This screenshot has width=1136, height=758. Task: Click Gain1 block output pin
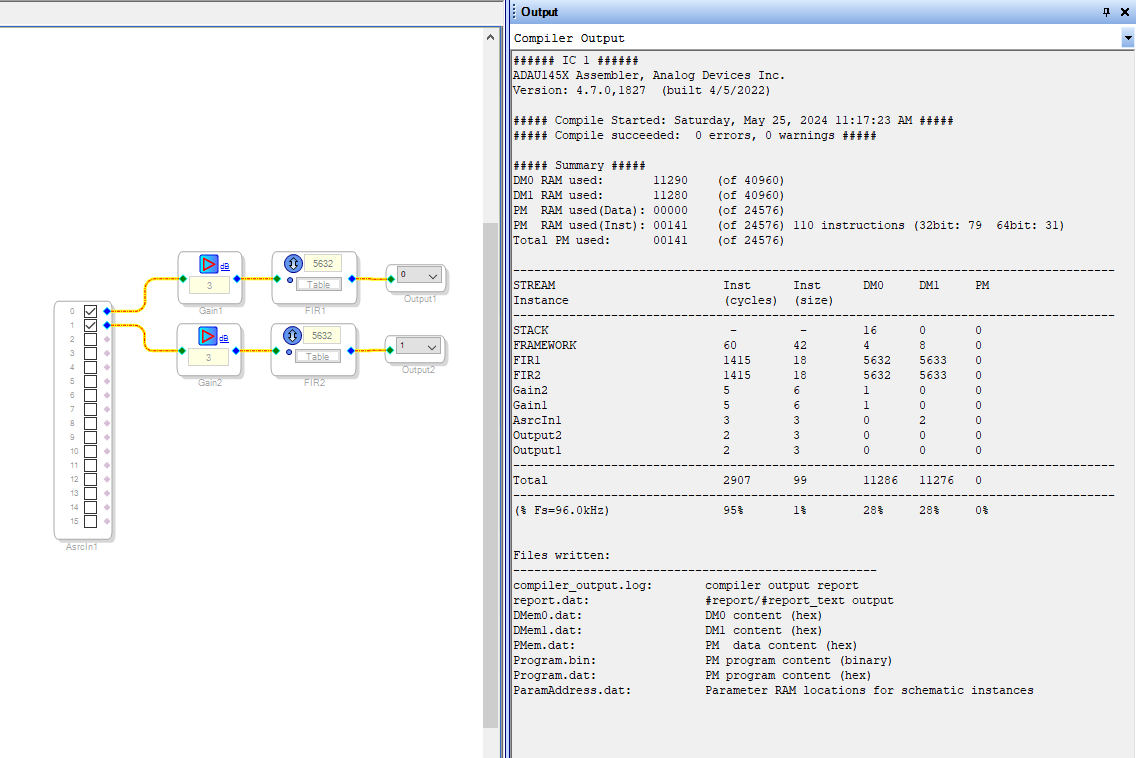237,279
